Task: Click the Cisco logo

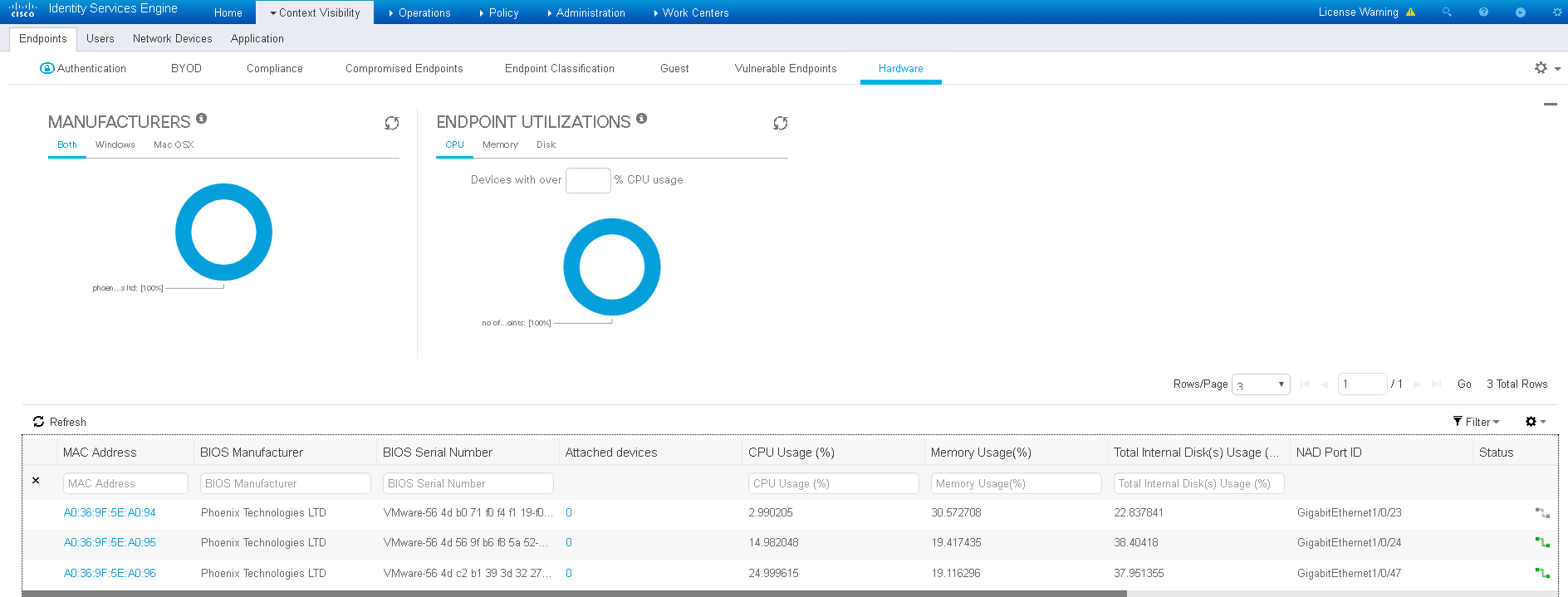Action: (22, 11)
